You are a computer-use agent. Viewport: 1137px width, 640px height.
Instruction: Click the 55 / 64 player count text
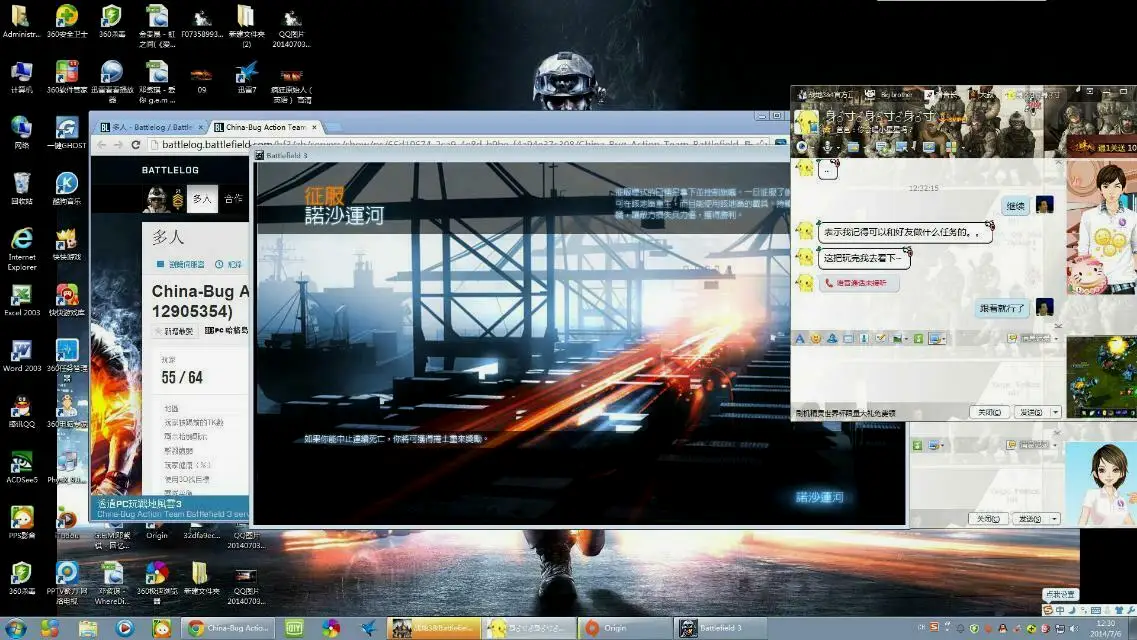(x=182, y=378)
